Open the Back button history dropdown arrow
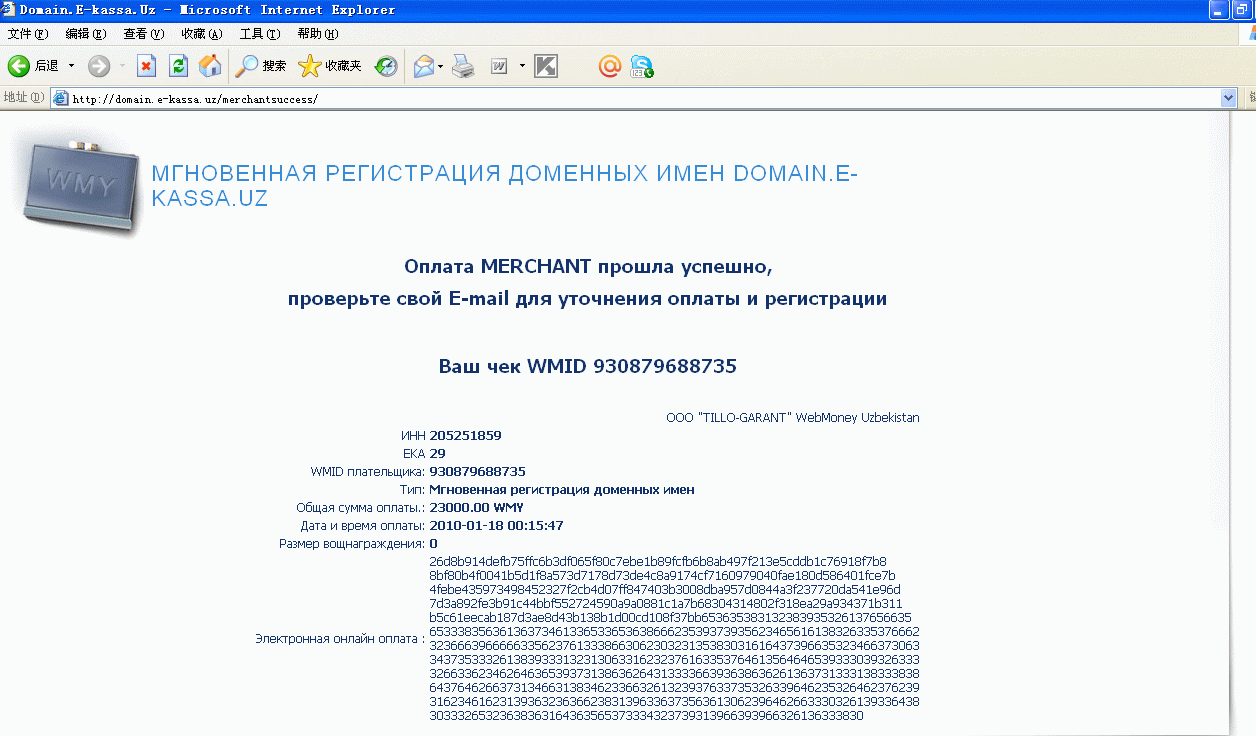 [x=71, y=66]
